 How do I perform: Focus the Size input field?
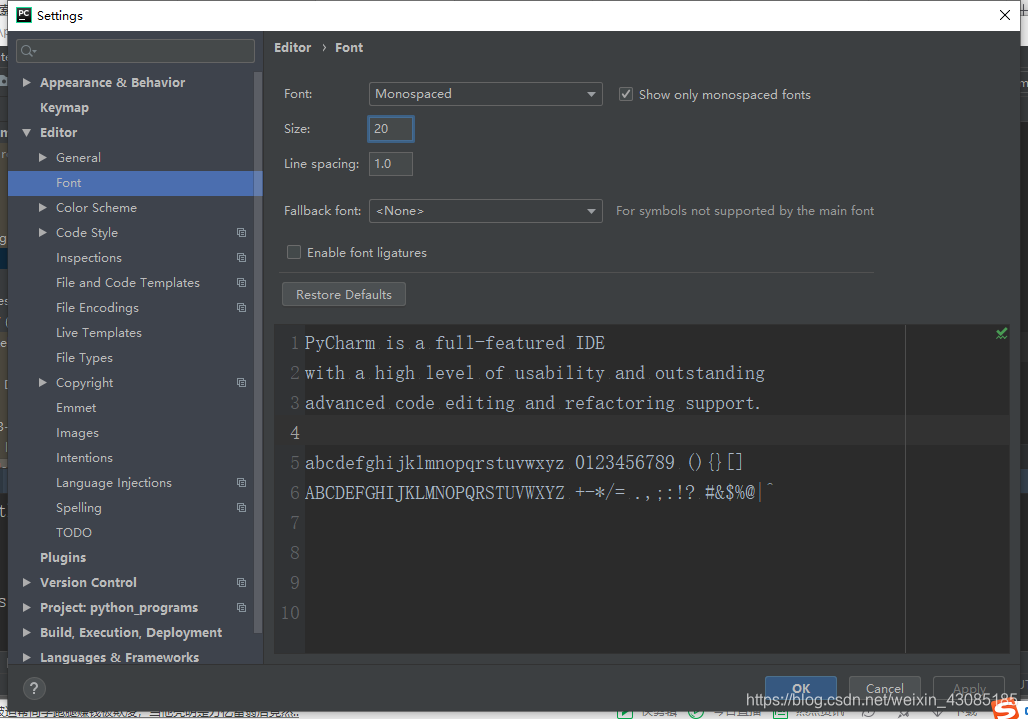click(x=391, y=129)
